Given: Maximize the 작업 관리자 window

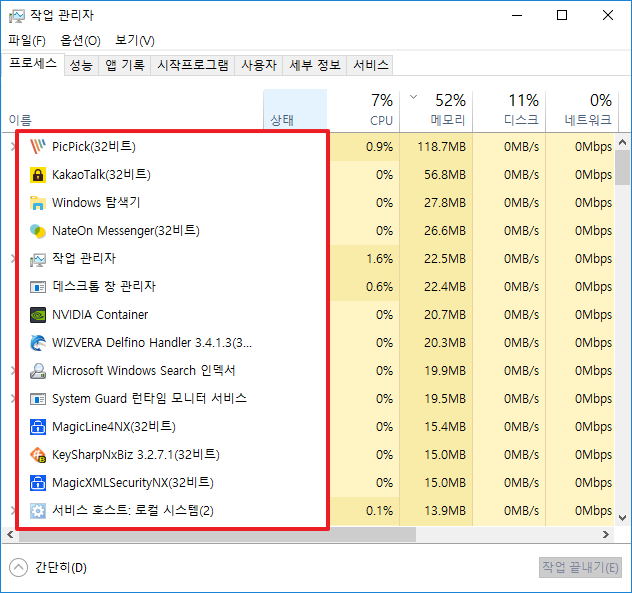Looking at the screenshot, I should tap(562, 16).
